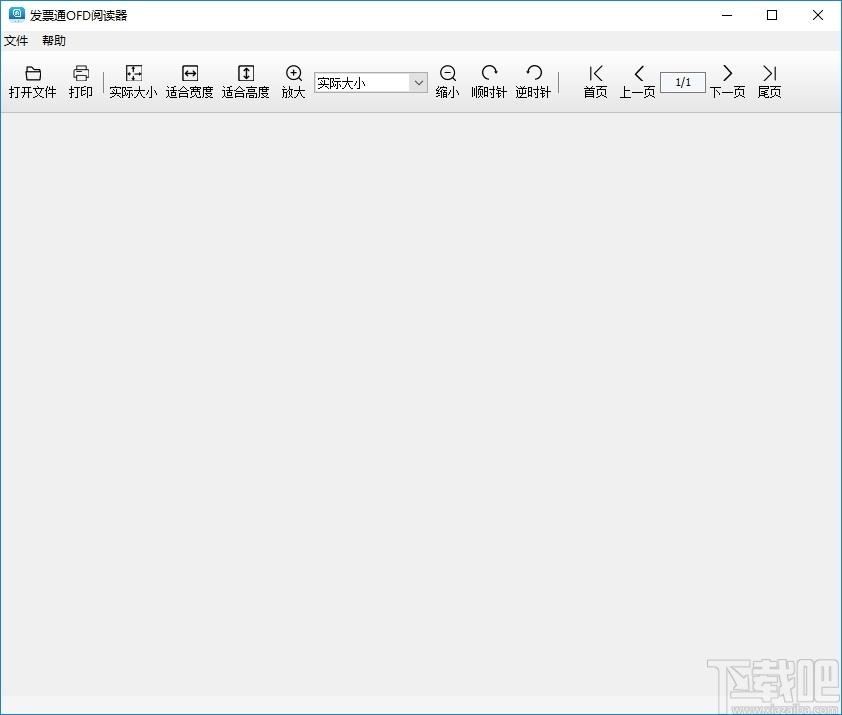842x715 pixels.
Task: Select the fit width icon
Action: tap(190, 73)
